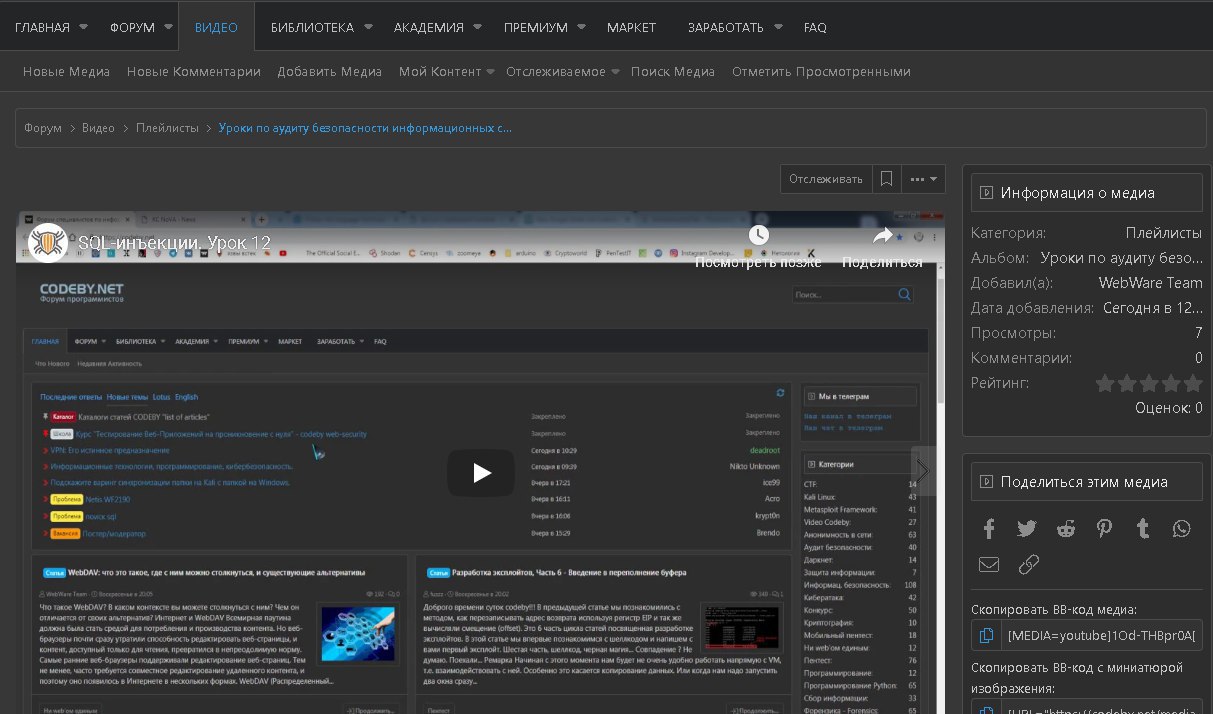This screenshot has height=714, width=1213.
Task: Rate the media five stars
Action: coord(1193,383)
